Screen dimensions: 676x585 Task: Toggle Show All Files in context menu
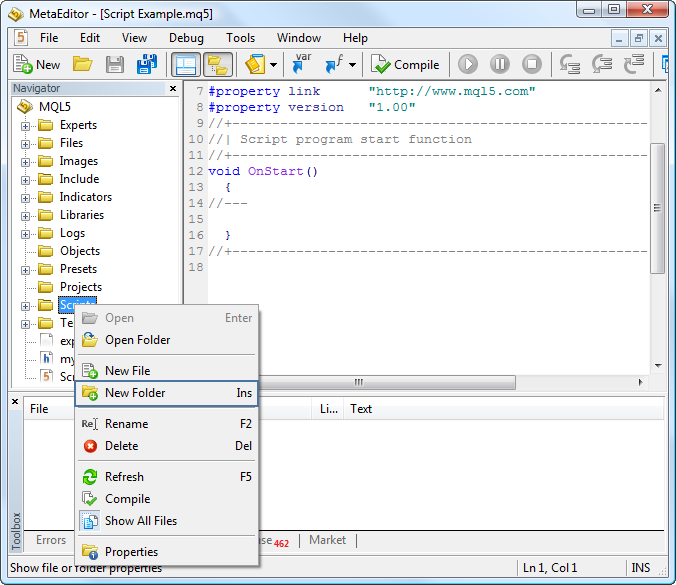point(166,521)
